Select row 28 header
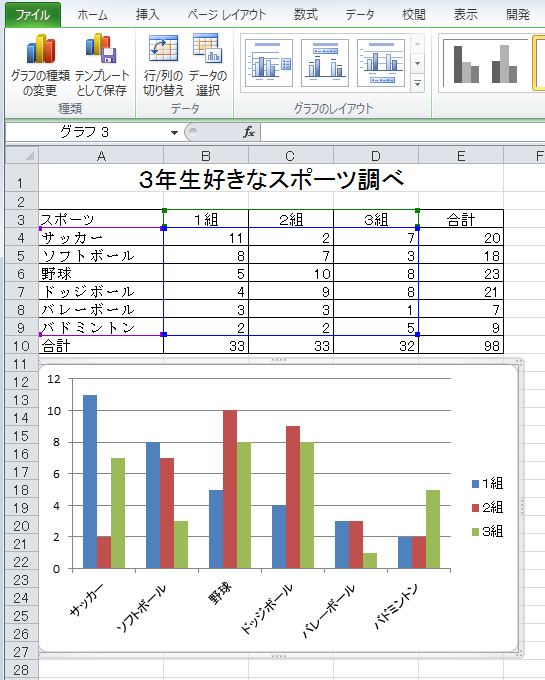 21,670
